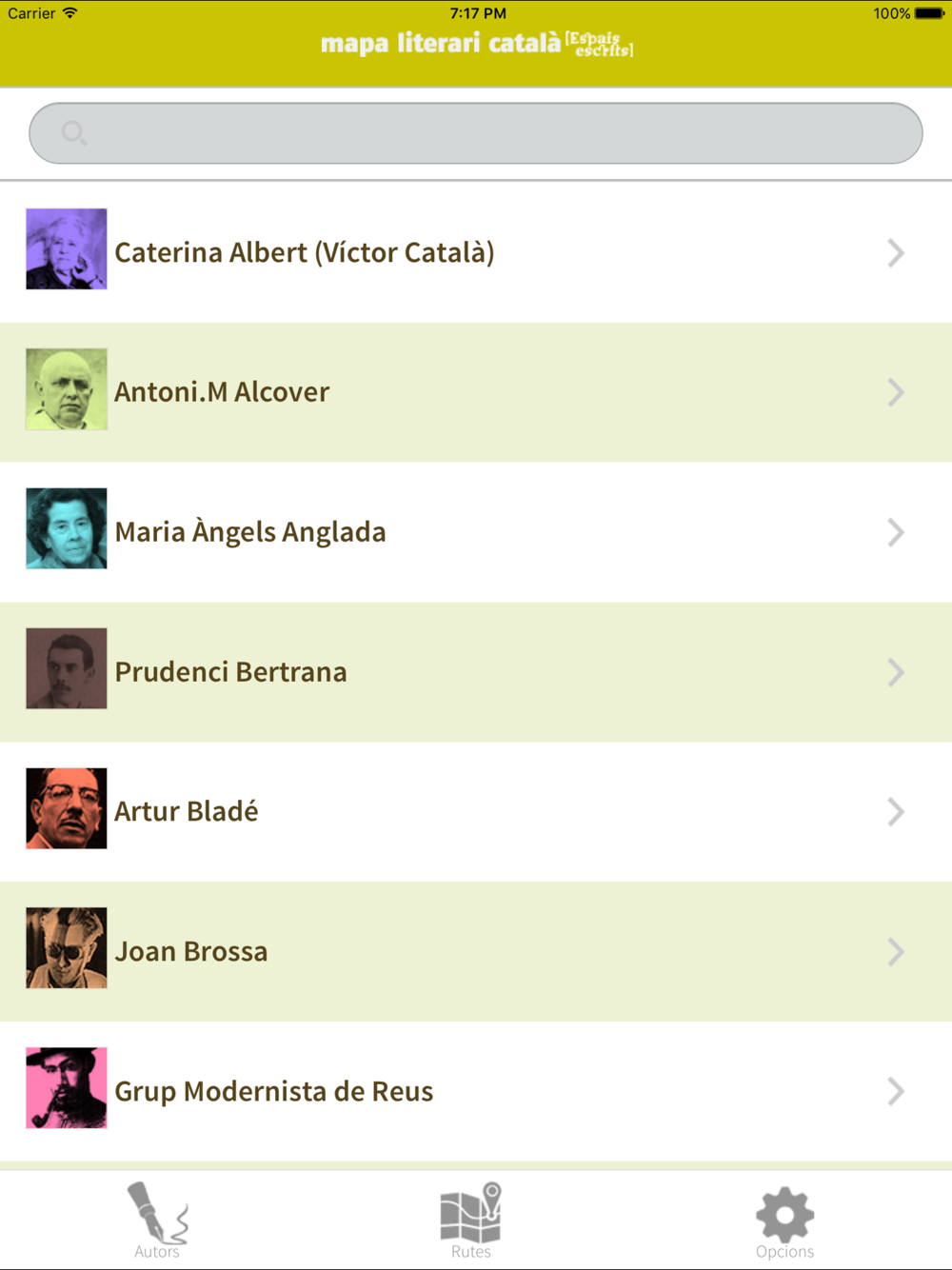Expand Grup Modernista de Reus chevron

click(896, 1091)
